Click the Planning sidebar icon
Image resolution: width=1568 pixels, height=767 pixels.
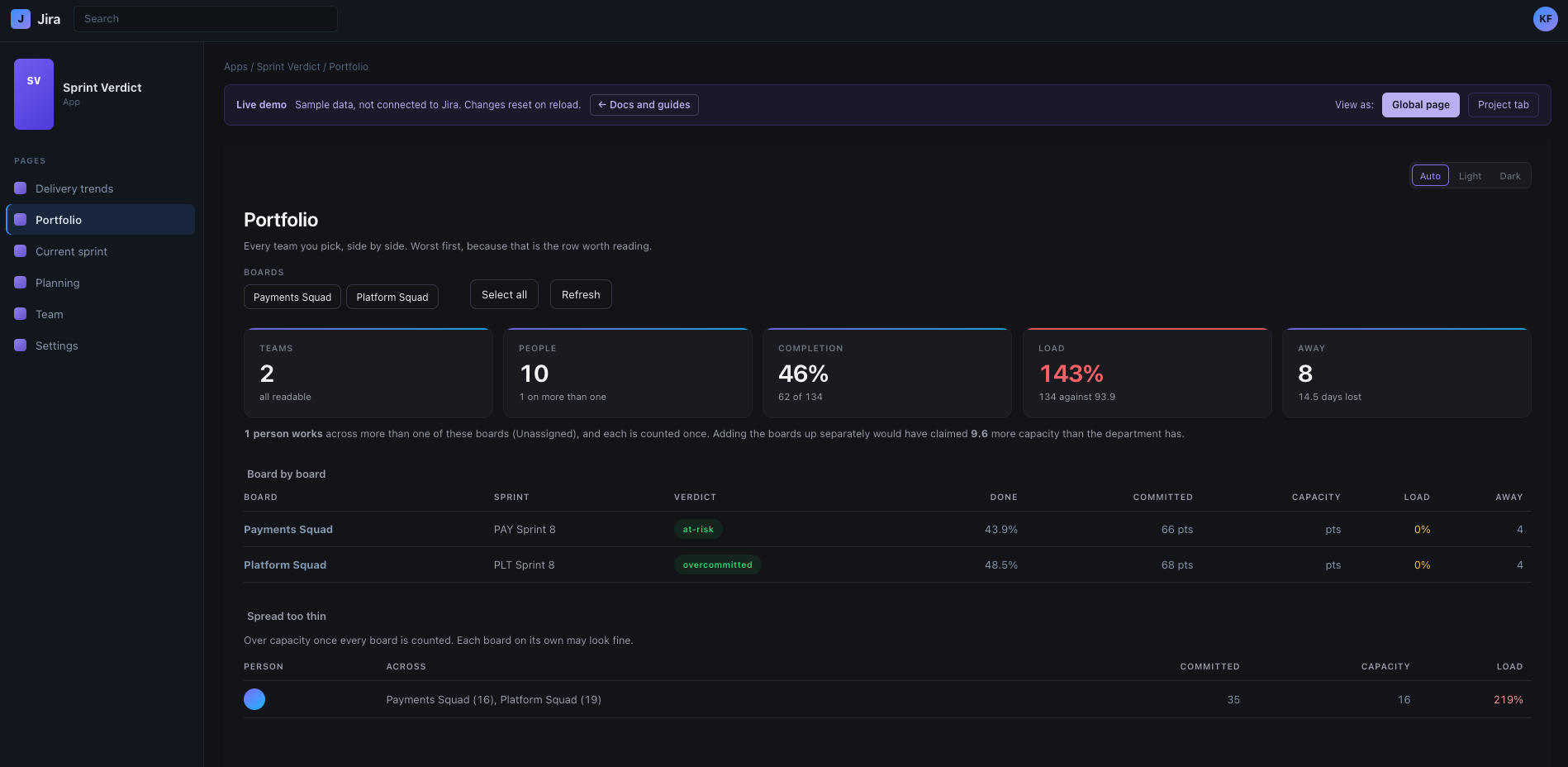[x=21, y=283]
